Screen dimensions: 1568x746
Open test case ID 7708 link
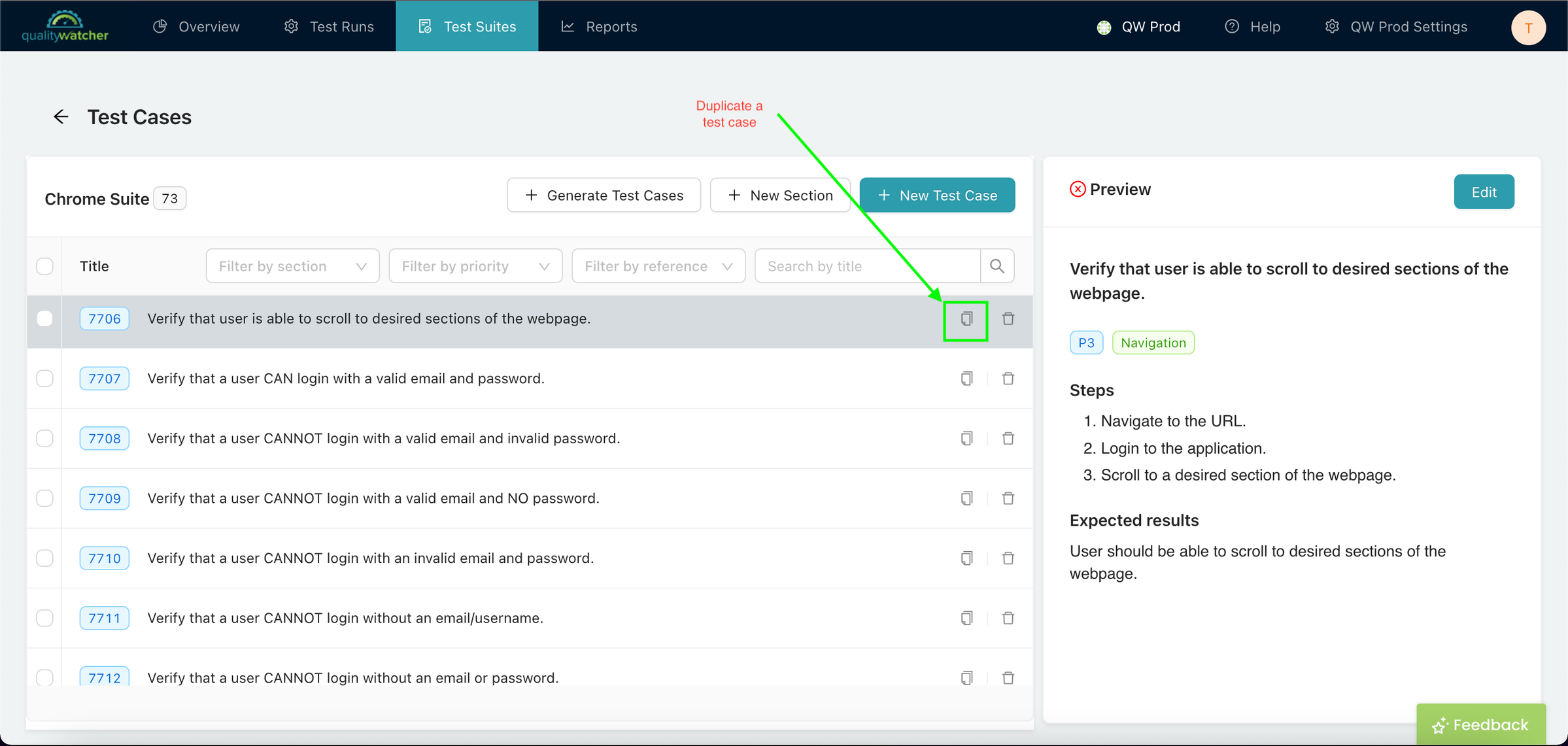coord(105,438)
